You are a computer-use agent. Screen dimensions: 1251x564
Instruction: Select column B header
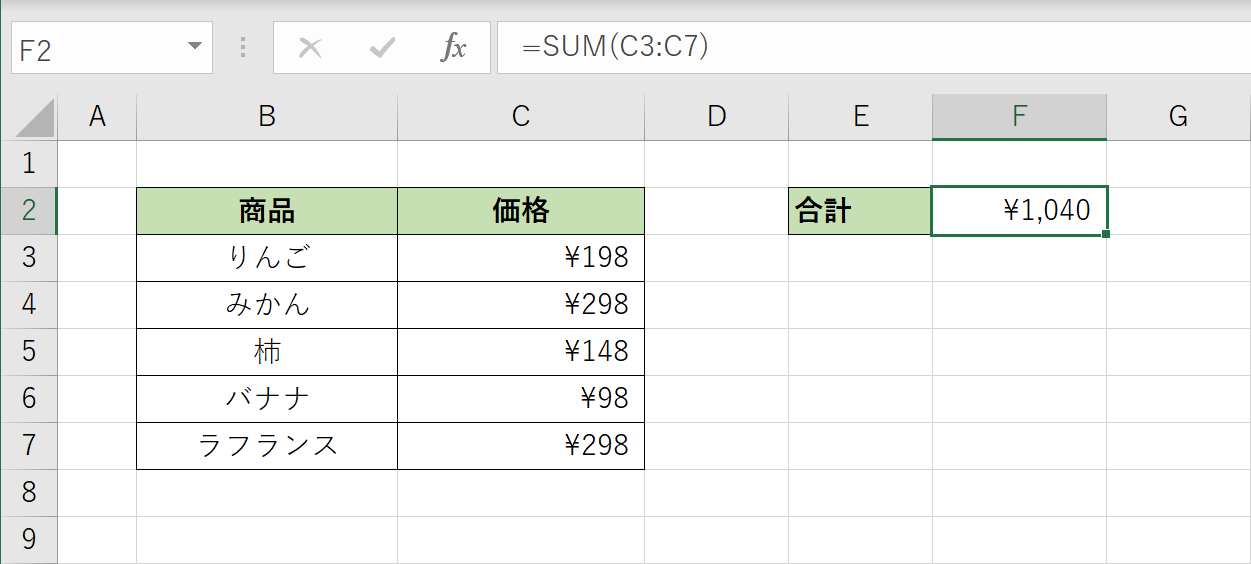[x=266, y=117]
